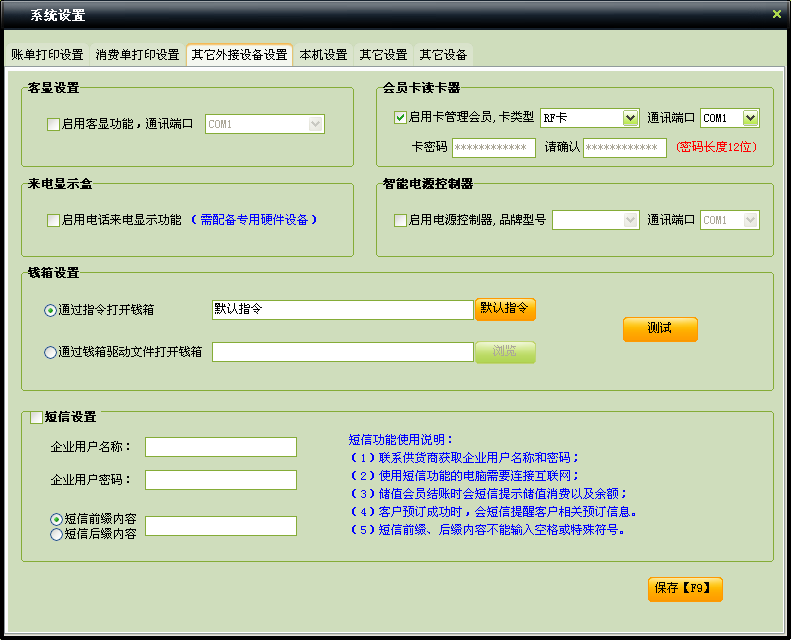
Task: Enable the 启用电源控制器 checkbox
Action: [x=400, y=220]
